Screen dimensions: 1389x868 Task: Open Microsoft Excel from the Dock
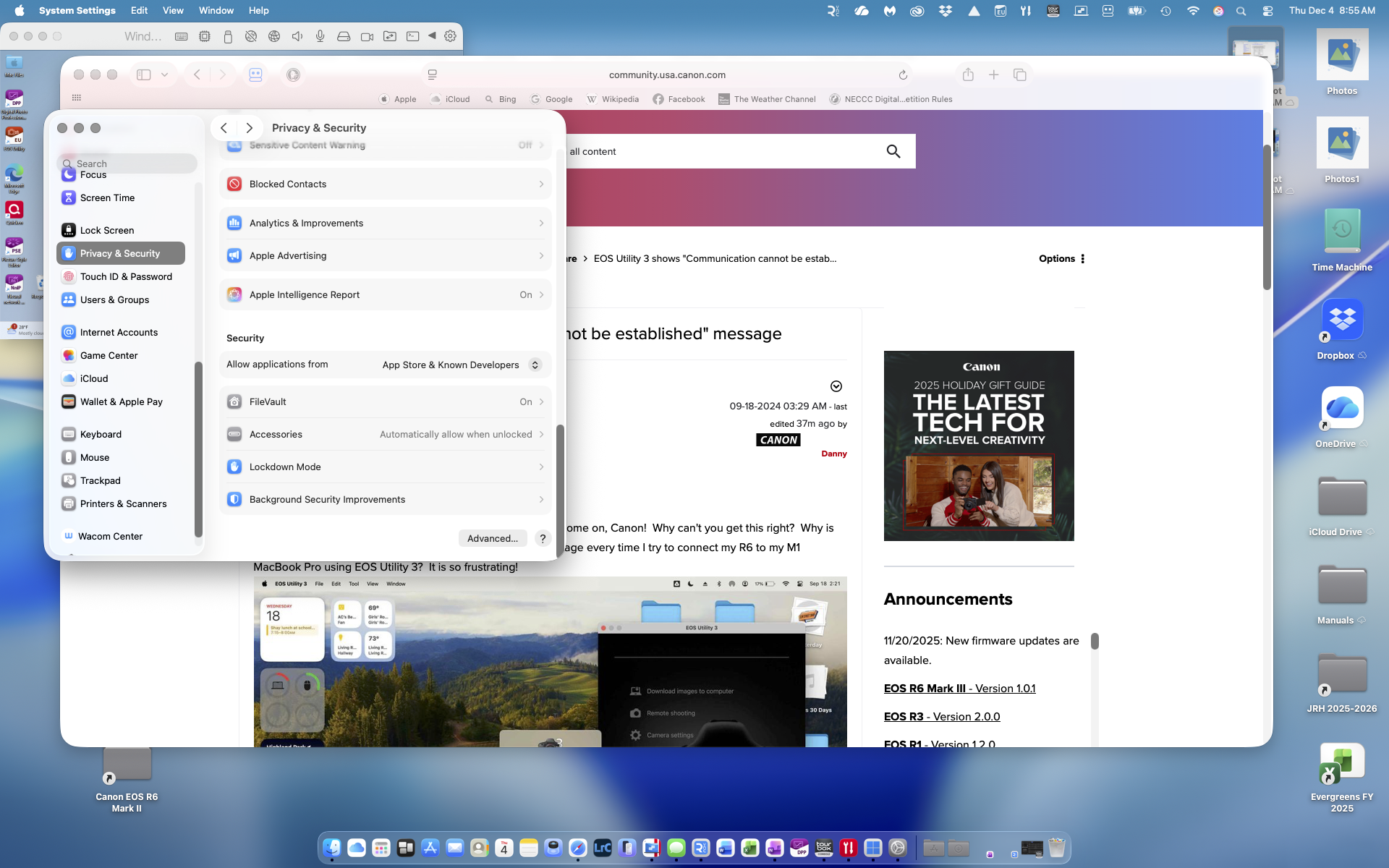pos(750,848)
